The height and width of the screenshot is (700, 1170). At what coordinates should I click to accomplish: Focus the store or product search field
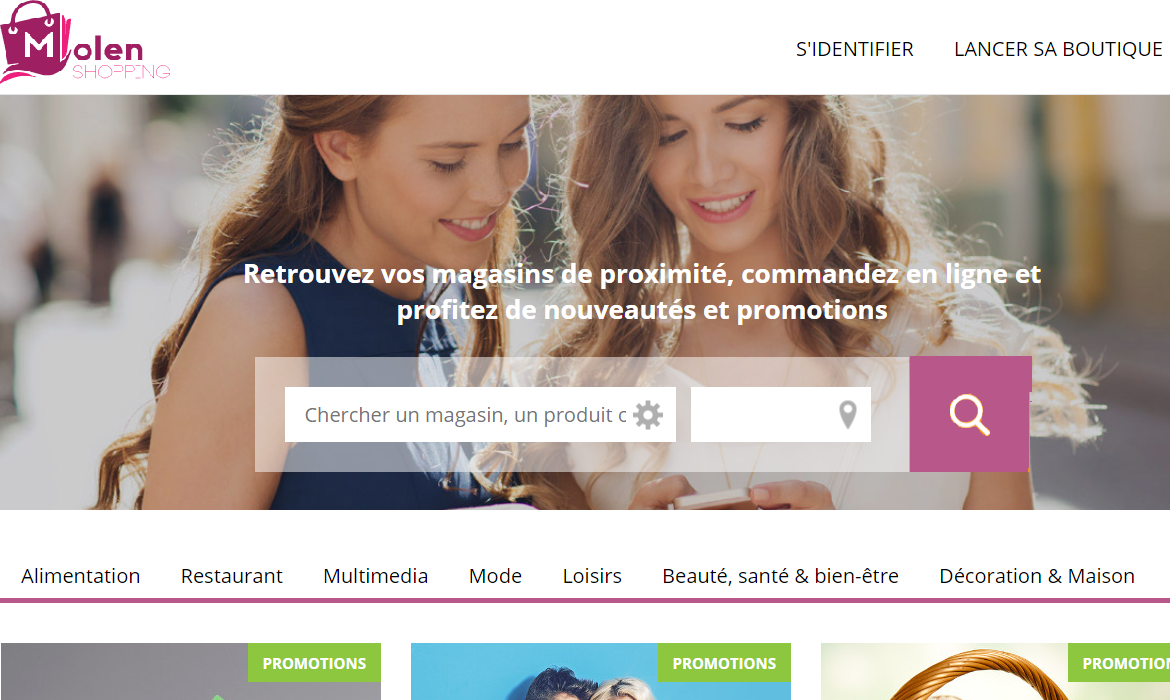pyautogui.click(x=480, y=414)
